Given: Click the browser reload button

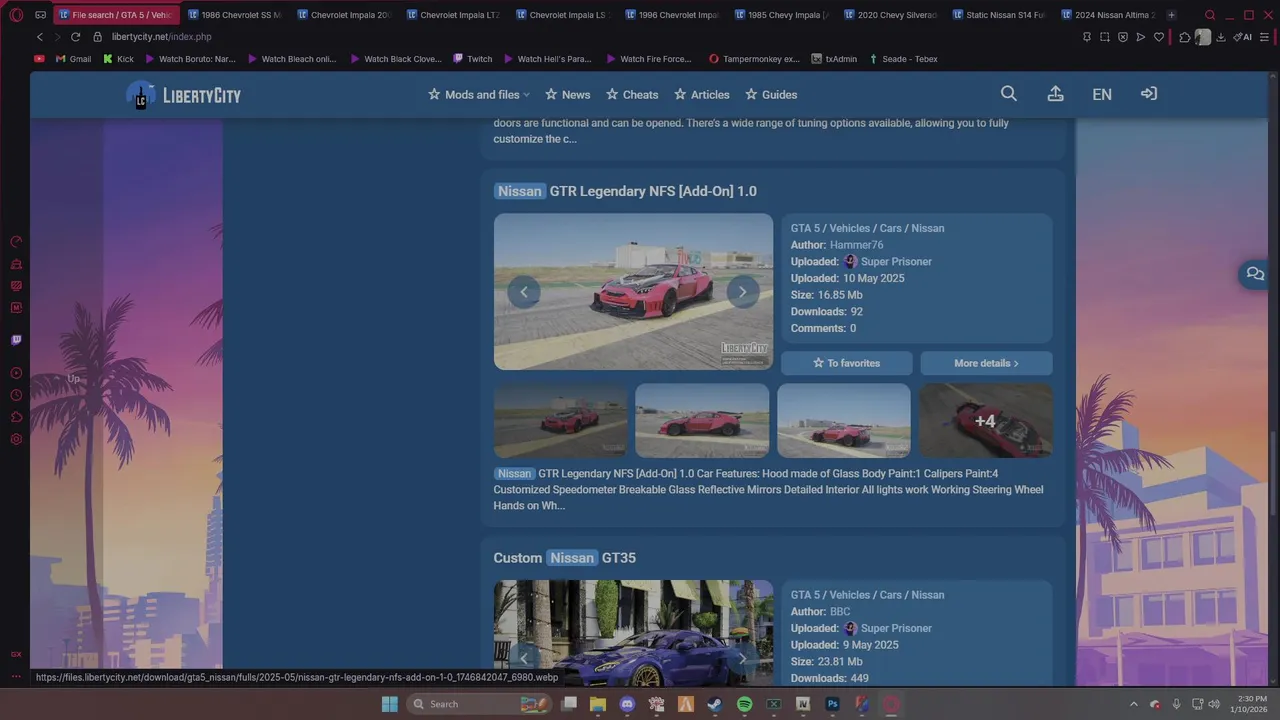Looking at the screenshot, I should pos(75,37).
